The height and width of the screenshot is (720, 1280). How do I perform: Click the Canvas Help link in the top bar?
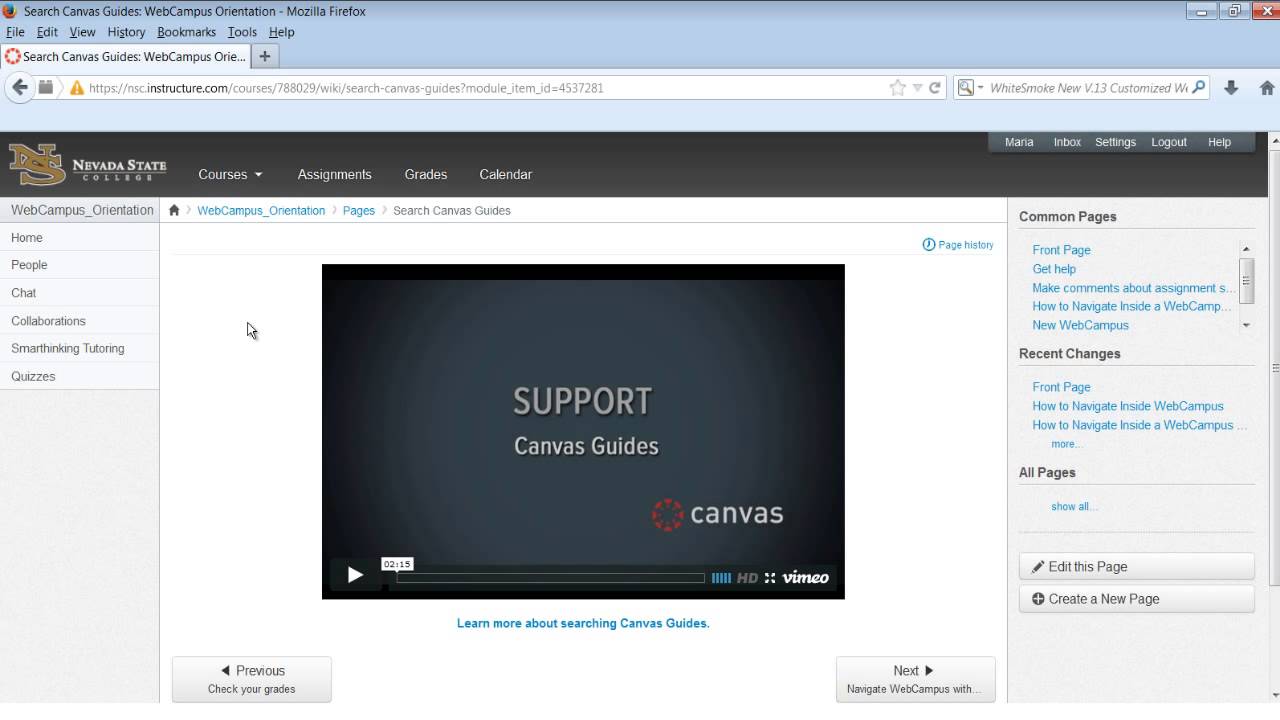(x=1219, y=142)
